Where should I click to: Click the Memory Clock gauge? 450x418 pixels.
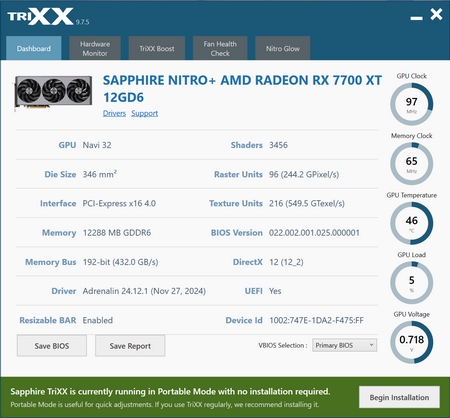pos(412,164)
